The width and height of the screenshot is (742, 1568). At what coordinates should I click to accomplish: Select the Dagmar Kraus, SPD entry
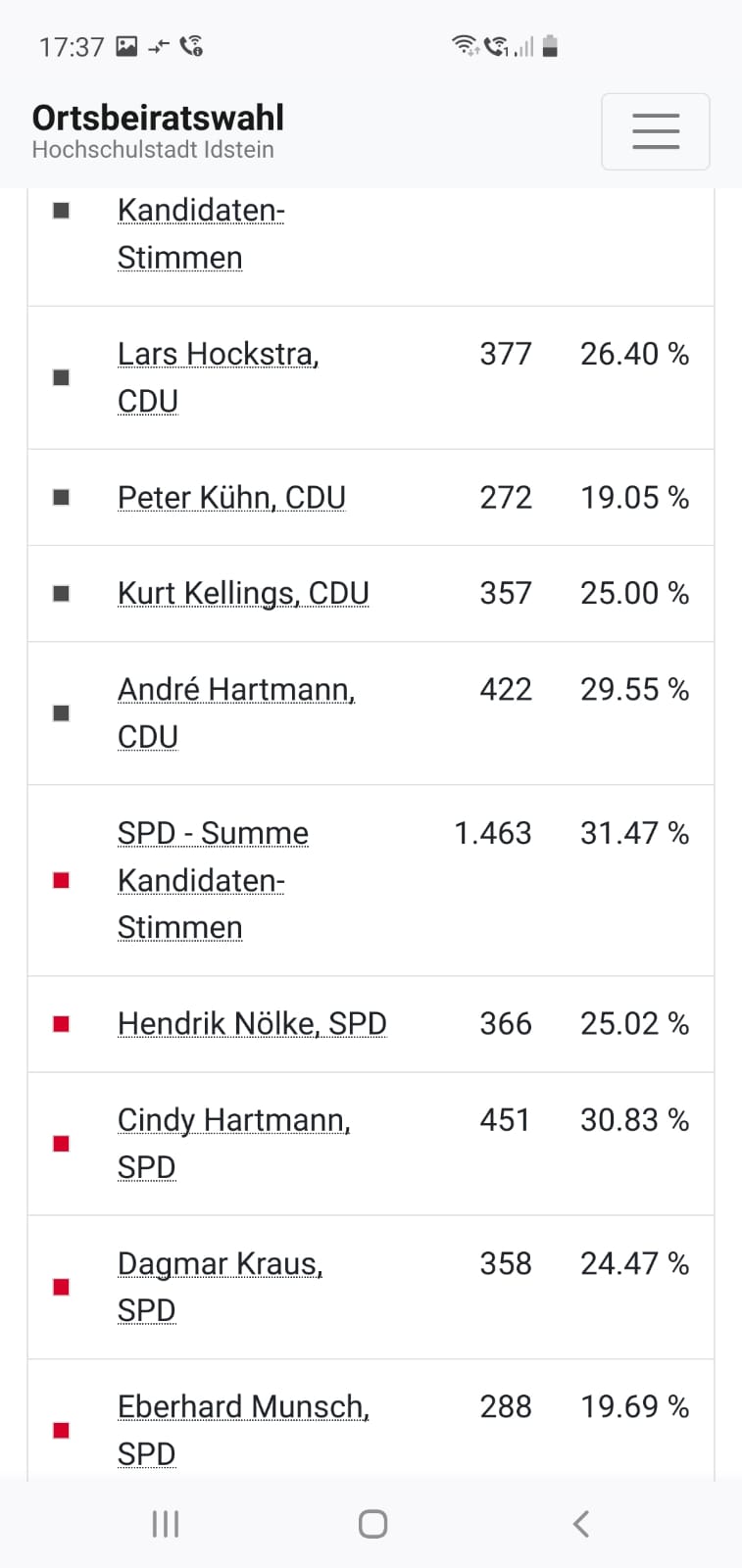click(x=220, y=1287)
